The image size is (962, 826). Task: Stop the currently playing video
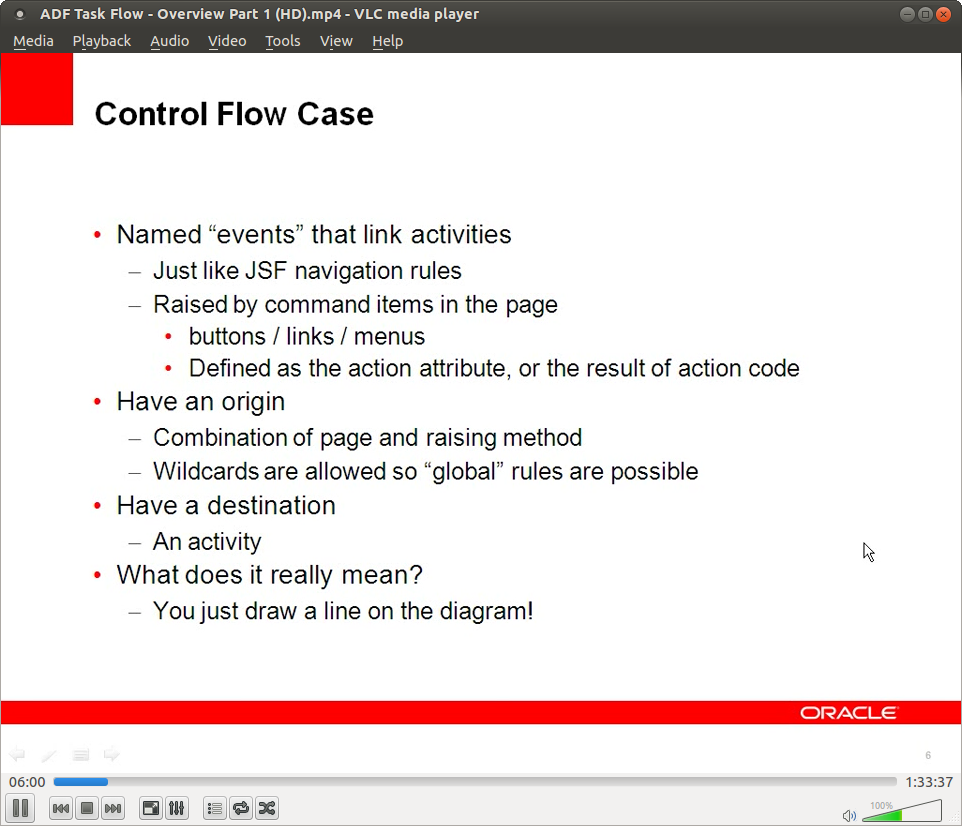pyautogui.click(x=87, y=808)
